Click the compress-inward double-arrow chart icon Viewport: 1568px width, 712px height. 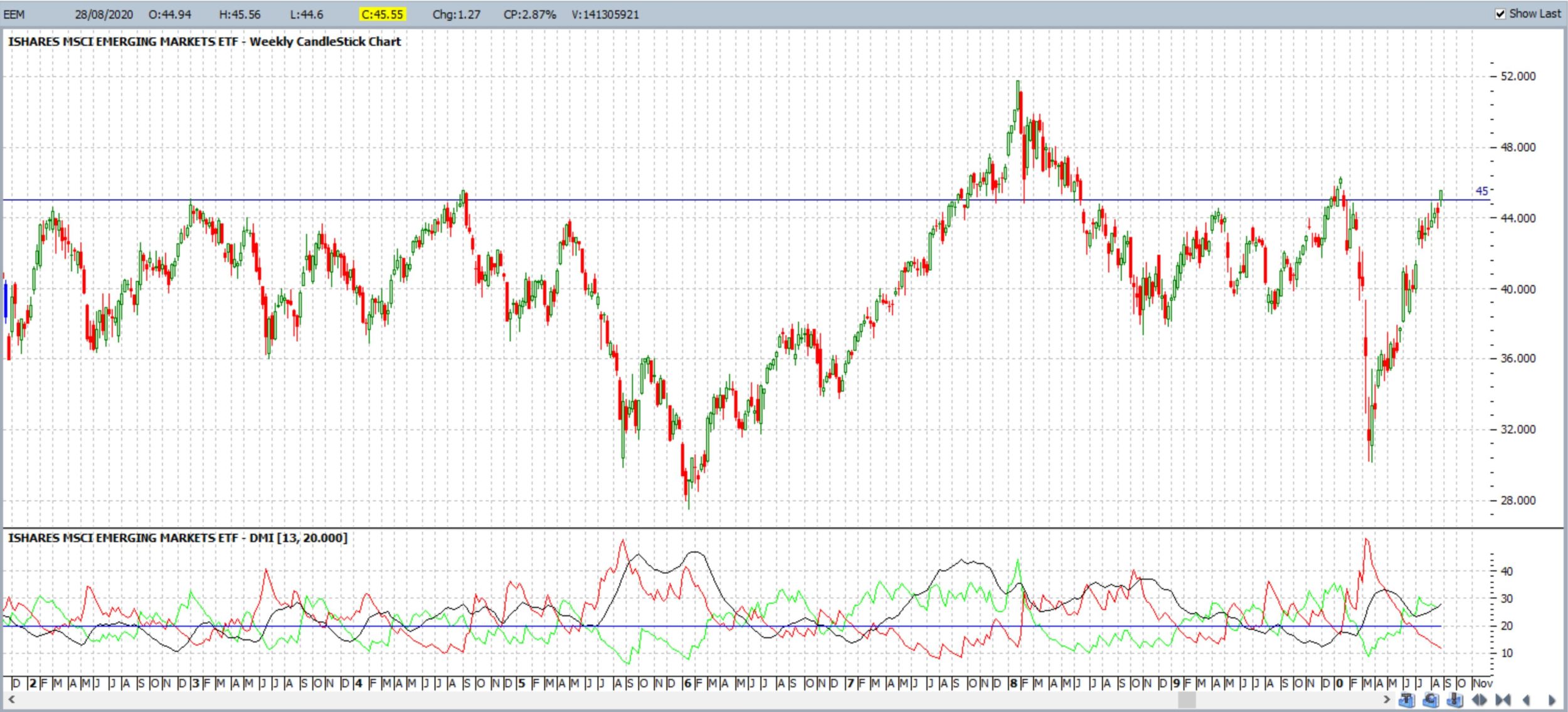(1503, 699)
